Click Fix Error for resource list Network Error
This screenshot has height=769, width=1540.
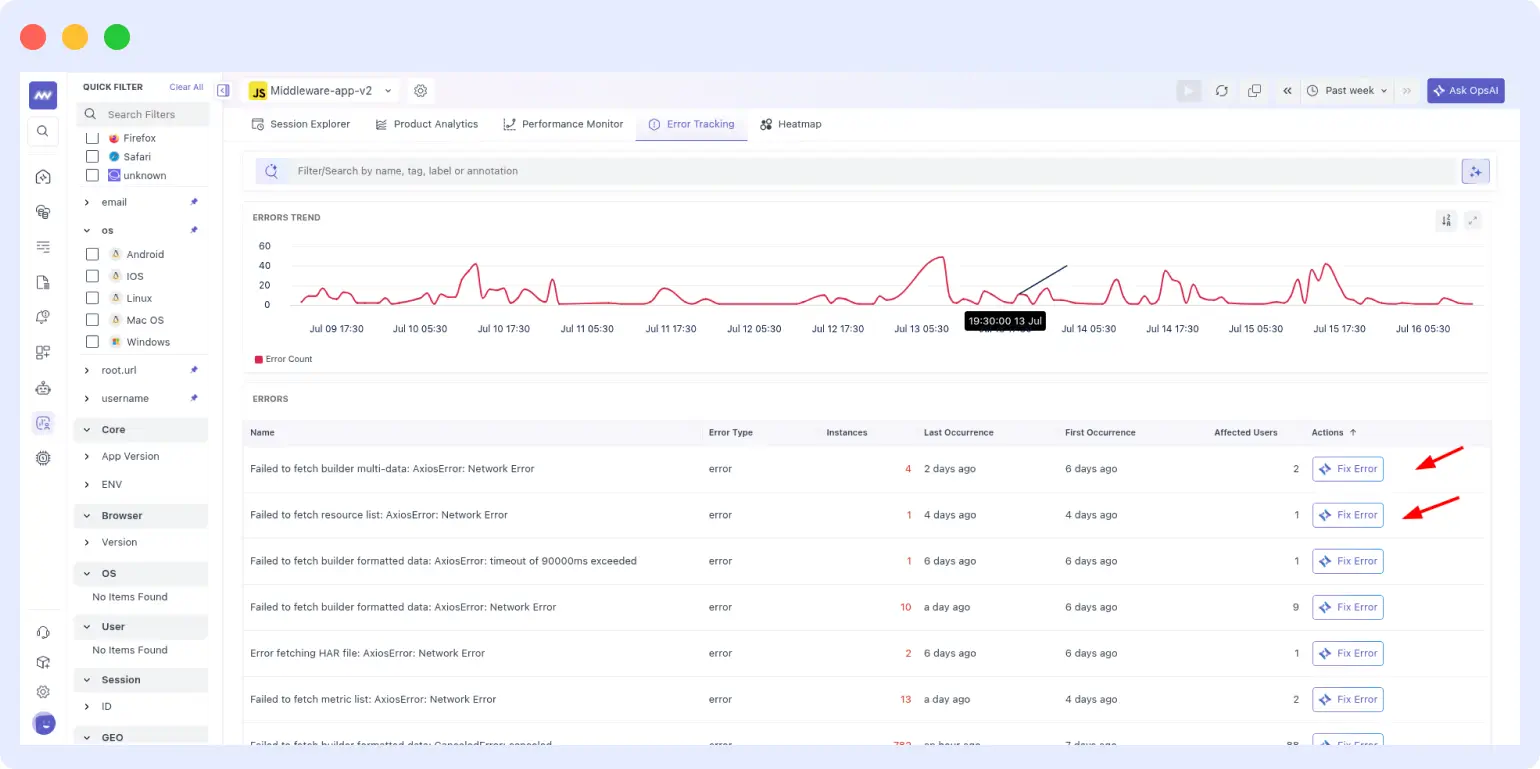1347,514
